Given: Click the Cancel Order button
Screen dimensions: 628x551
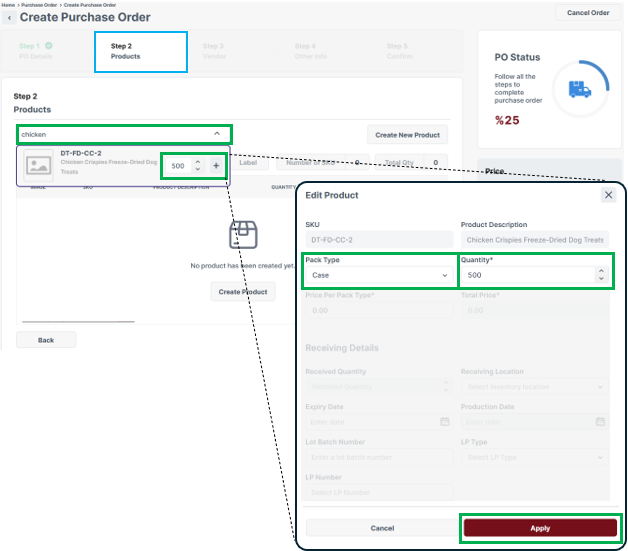Looking at the screenshot, I should point(587,13).
